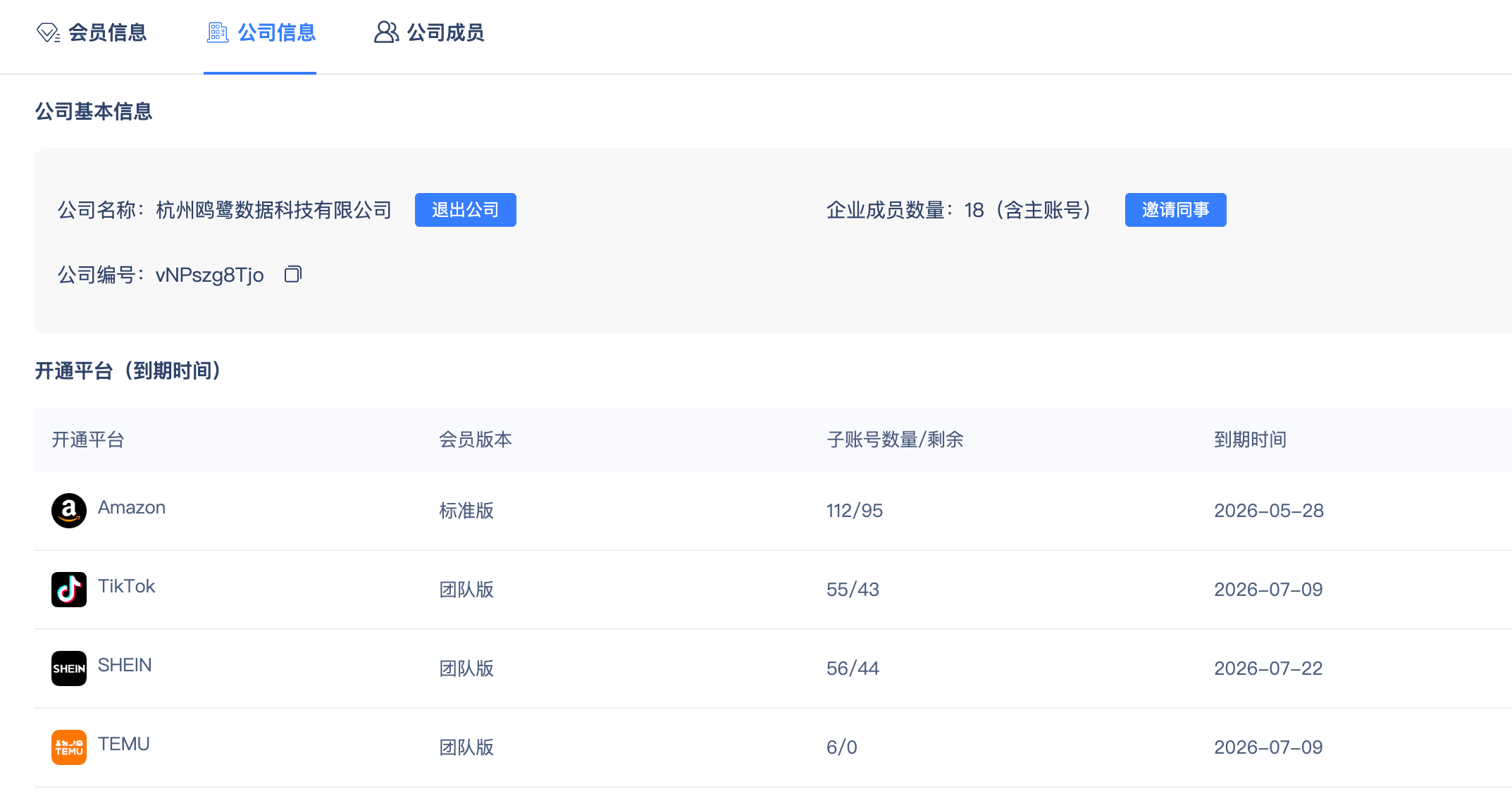Click the diamond icon beside 会员信息
Viewport: 1512px width, 796px height.
tap(48, 32)
